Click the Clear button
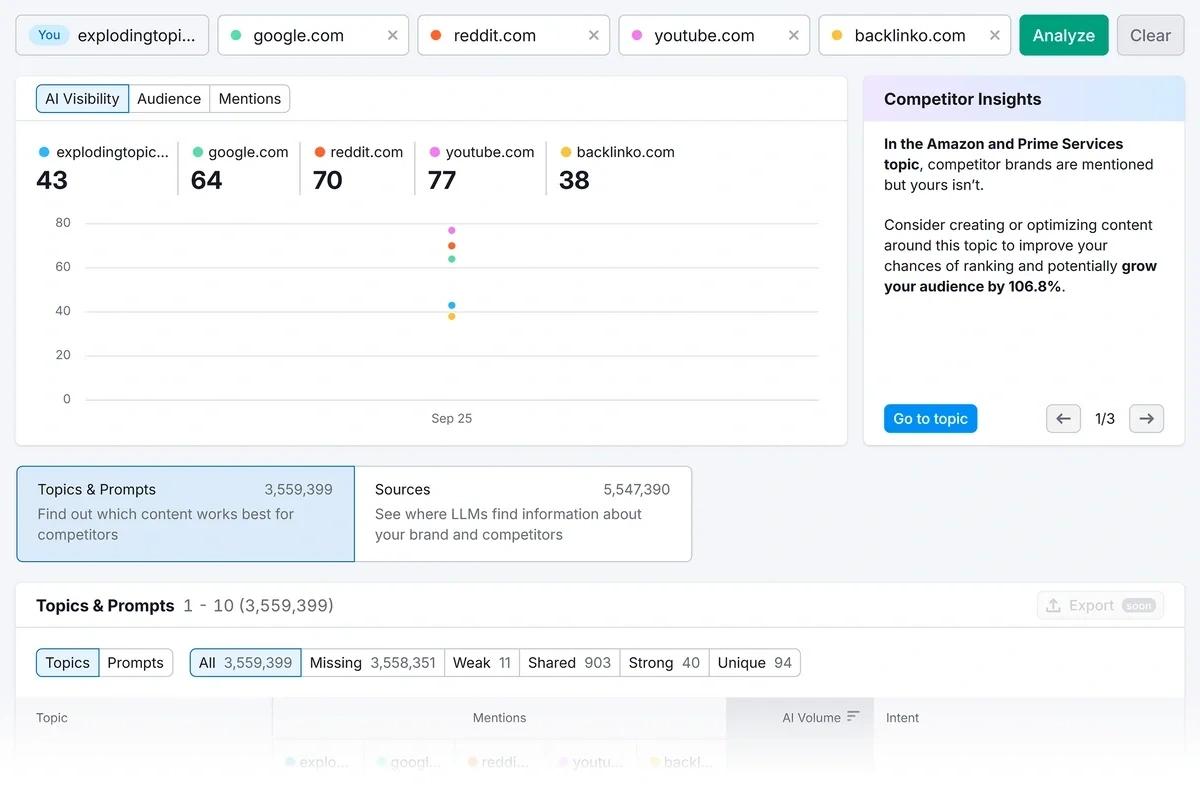 point(1150,35)
